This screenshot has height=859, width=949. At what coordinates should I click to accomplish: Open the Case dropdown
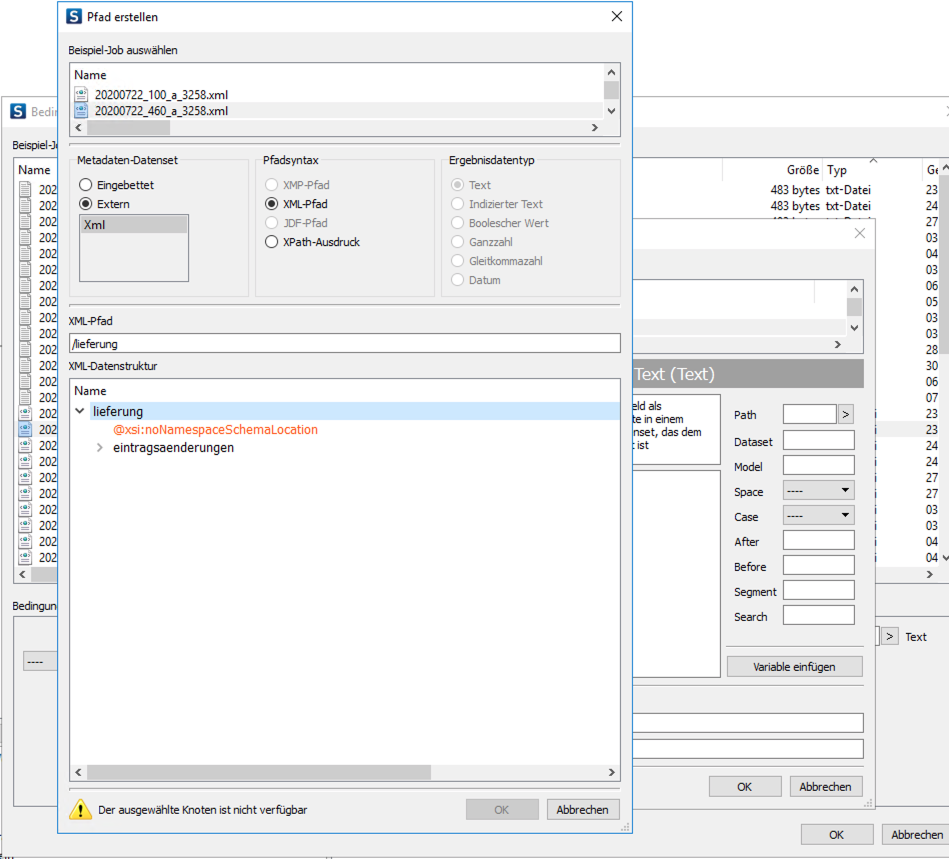(818, 516)
